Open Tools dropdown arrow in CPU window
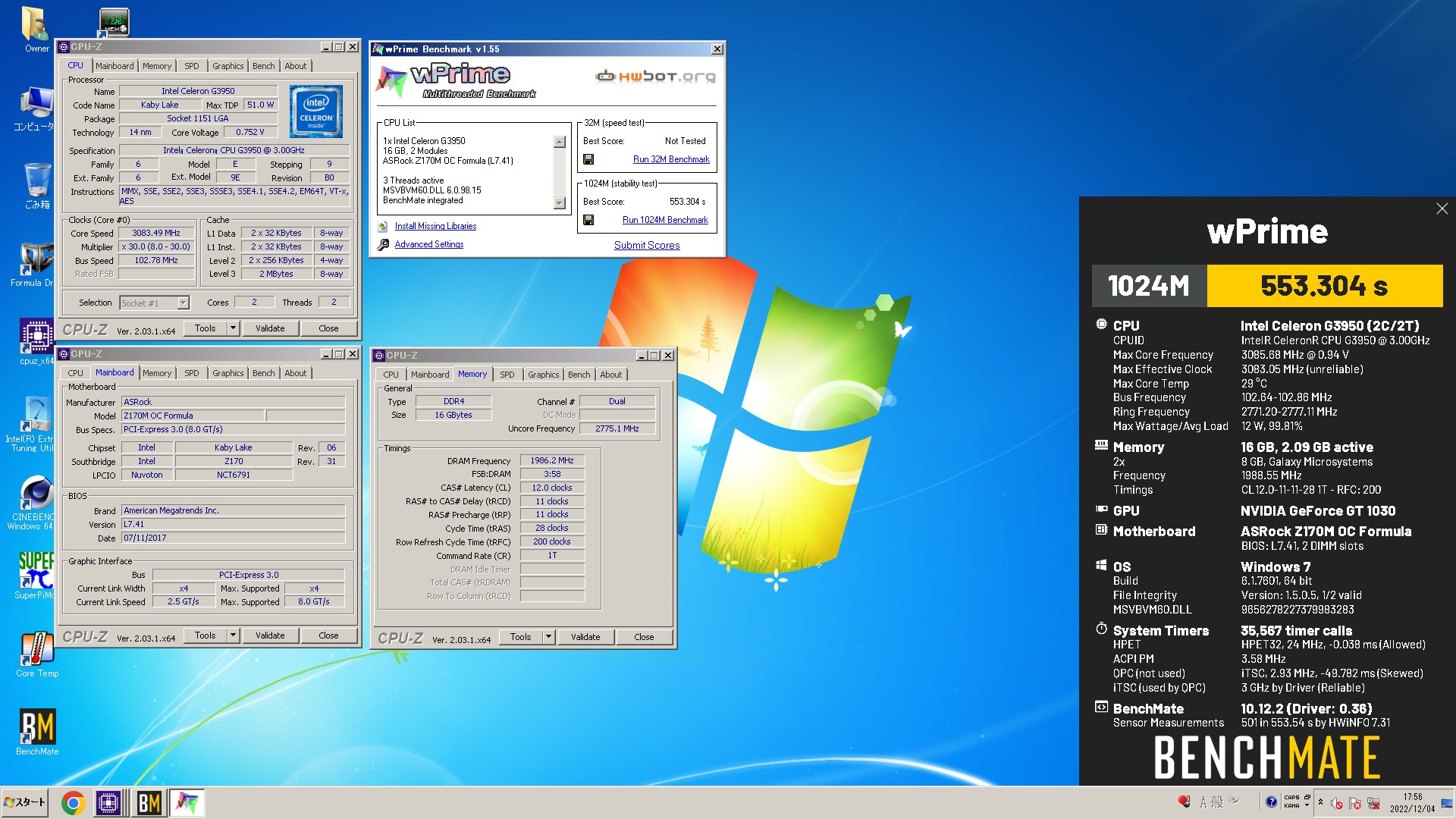 pos(234,328)
